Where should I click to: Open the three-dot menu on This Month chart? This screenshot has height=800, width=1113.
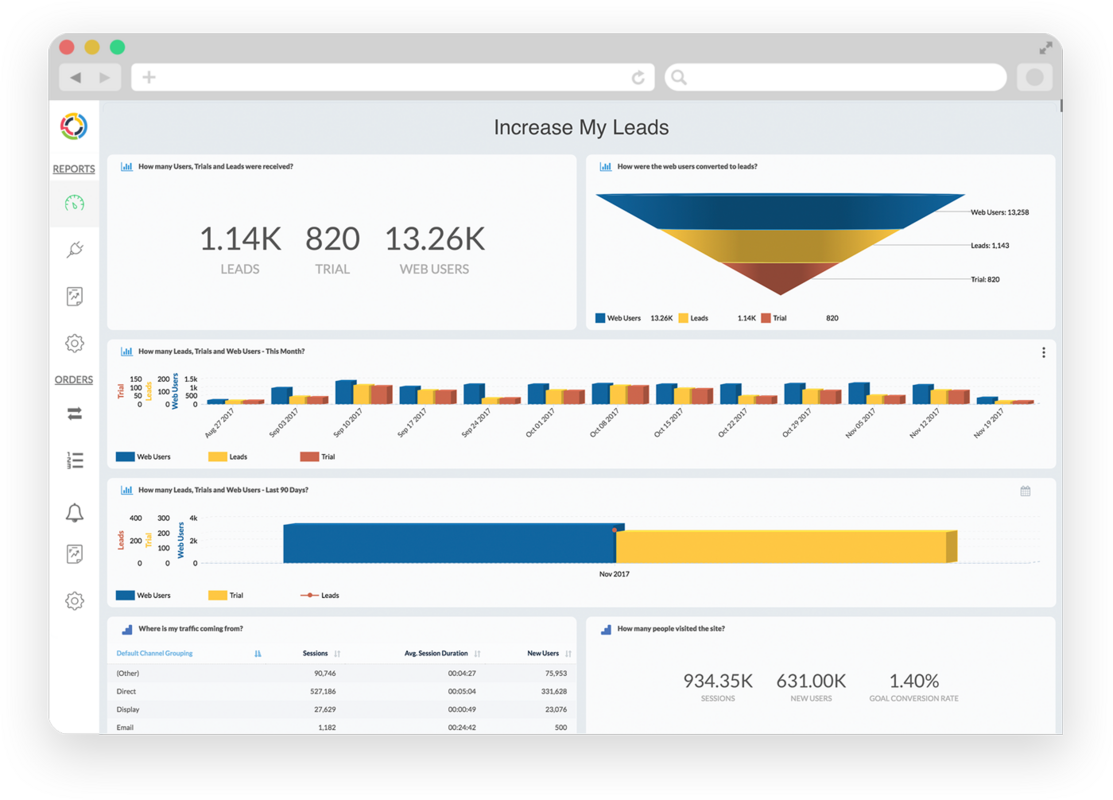click(x=1043, y=352)
